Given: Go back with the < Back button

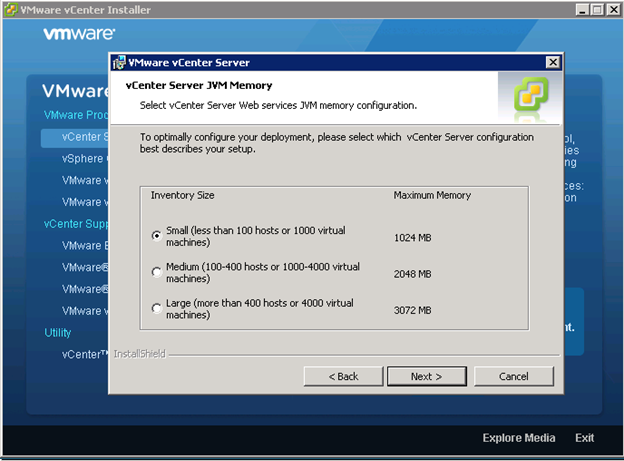Looking at the screenshot, I should tap(343, 376).
